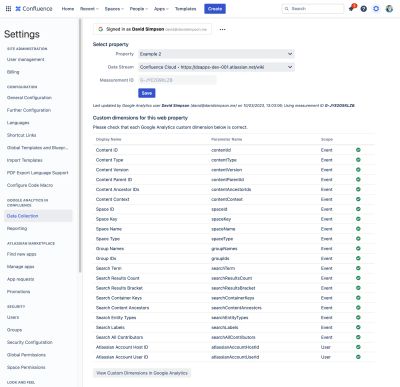Expand the Recent menu

tap(89, 9)
